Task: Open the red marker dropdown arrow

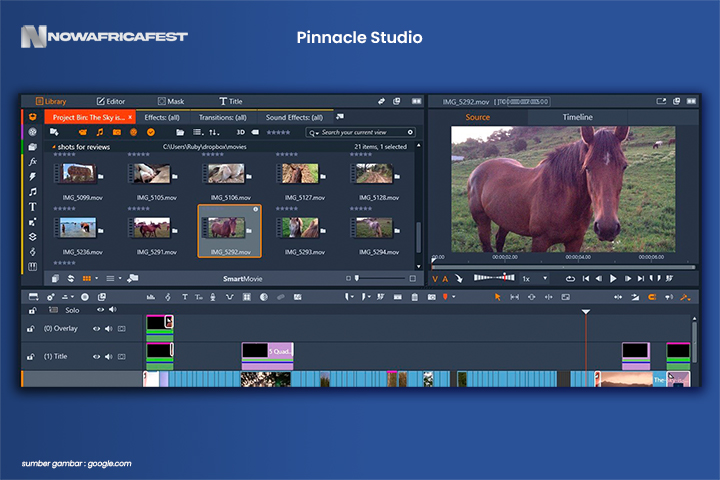Action: (454, 297)
